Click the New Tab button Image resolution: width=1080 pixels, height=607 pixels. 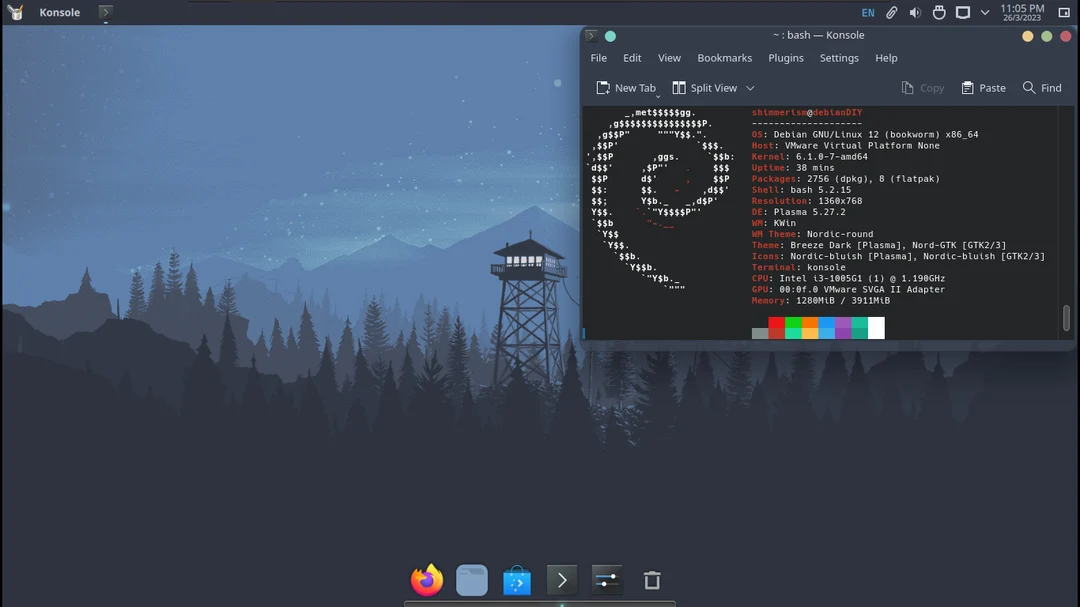627,88
